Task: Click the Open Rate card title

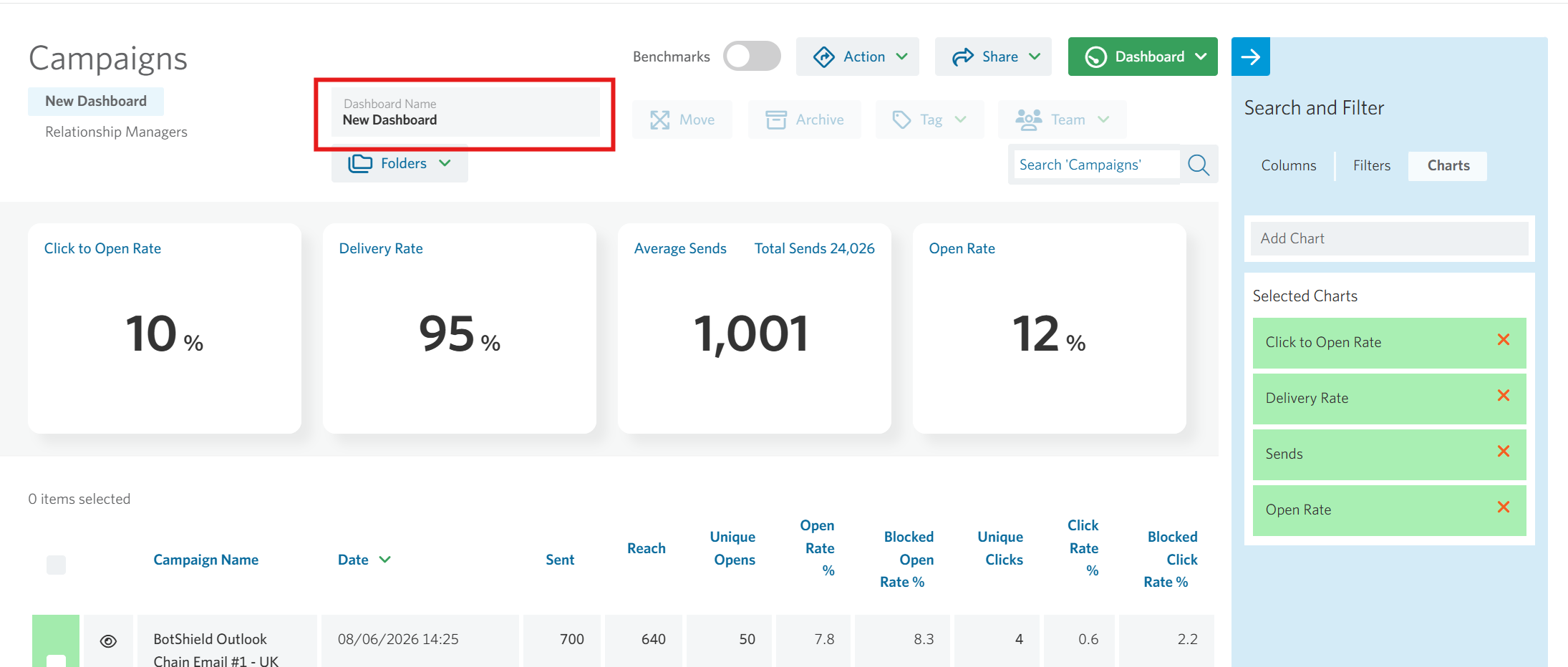Action: [x=962, y=248]
